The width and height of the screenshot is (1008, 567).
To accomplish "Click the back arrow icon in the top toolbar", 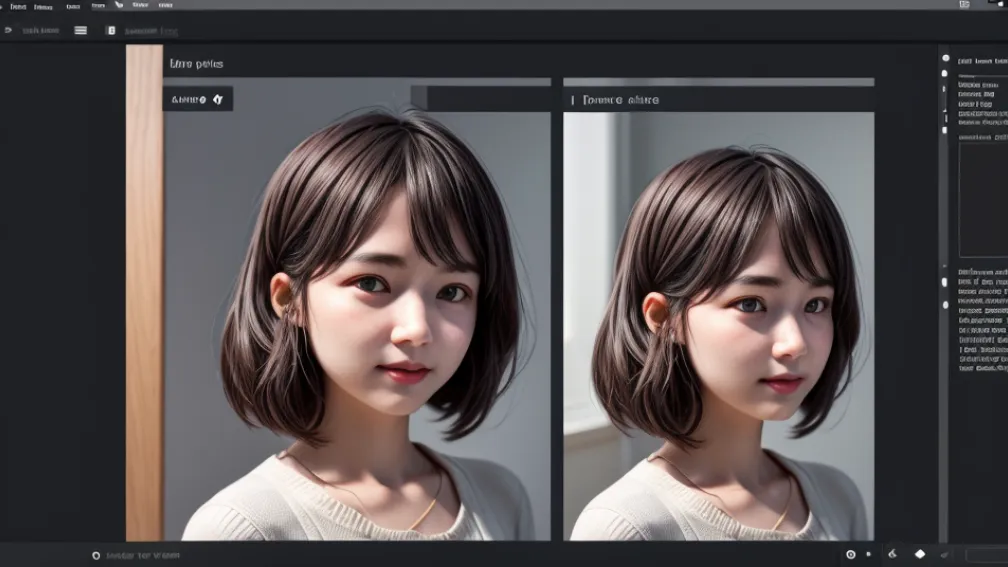I will (8, 30).
